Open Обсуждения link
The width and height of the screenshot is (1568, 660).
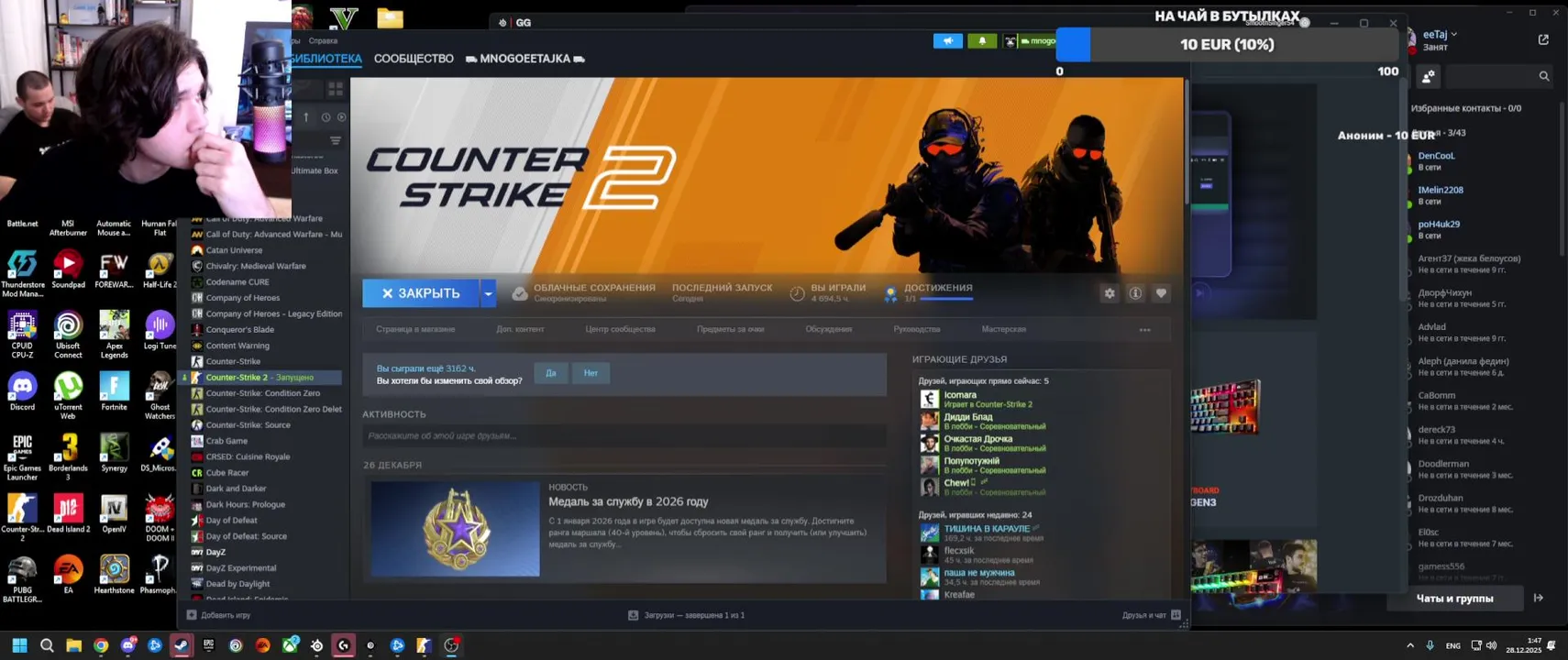click(x=828, y=329)
